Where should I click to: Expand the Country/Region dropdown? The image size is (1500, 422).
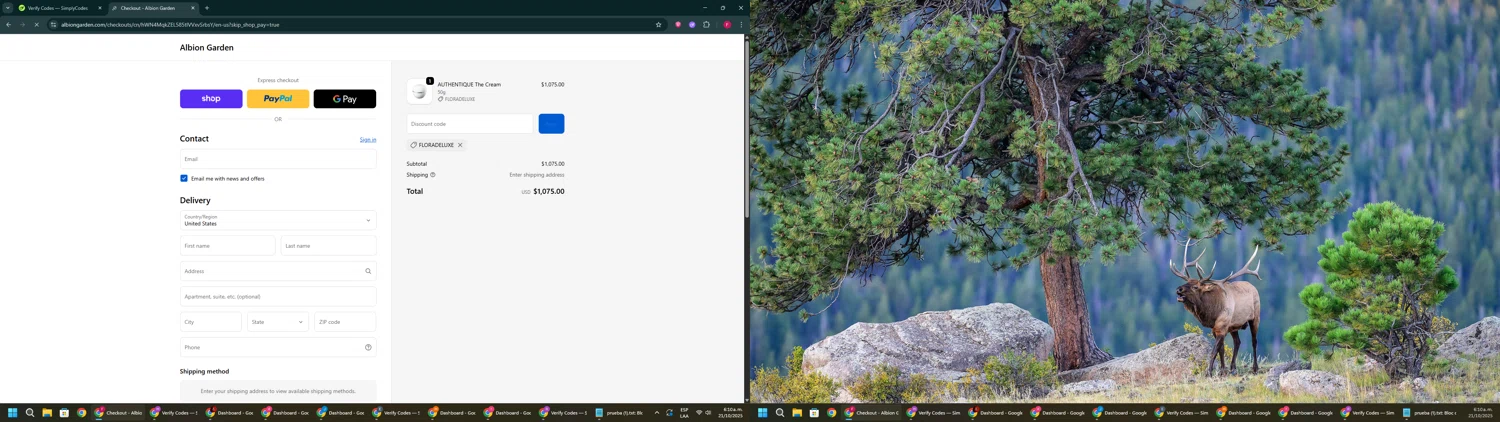click(278, 220)
